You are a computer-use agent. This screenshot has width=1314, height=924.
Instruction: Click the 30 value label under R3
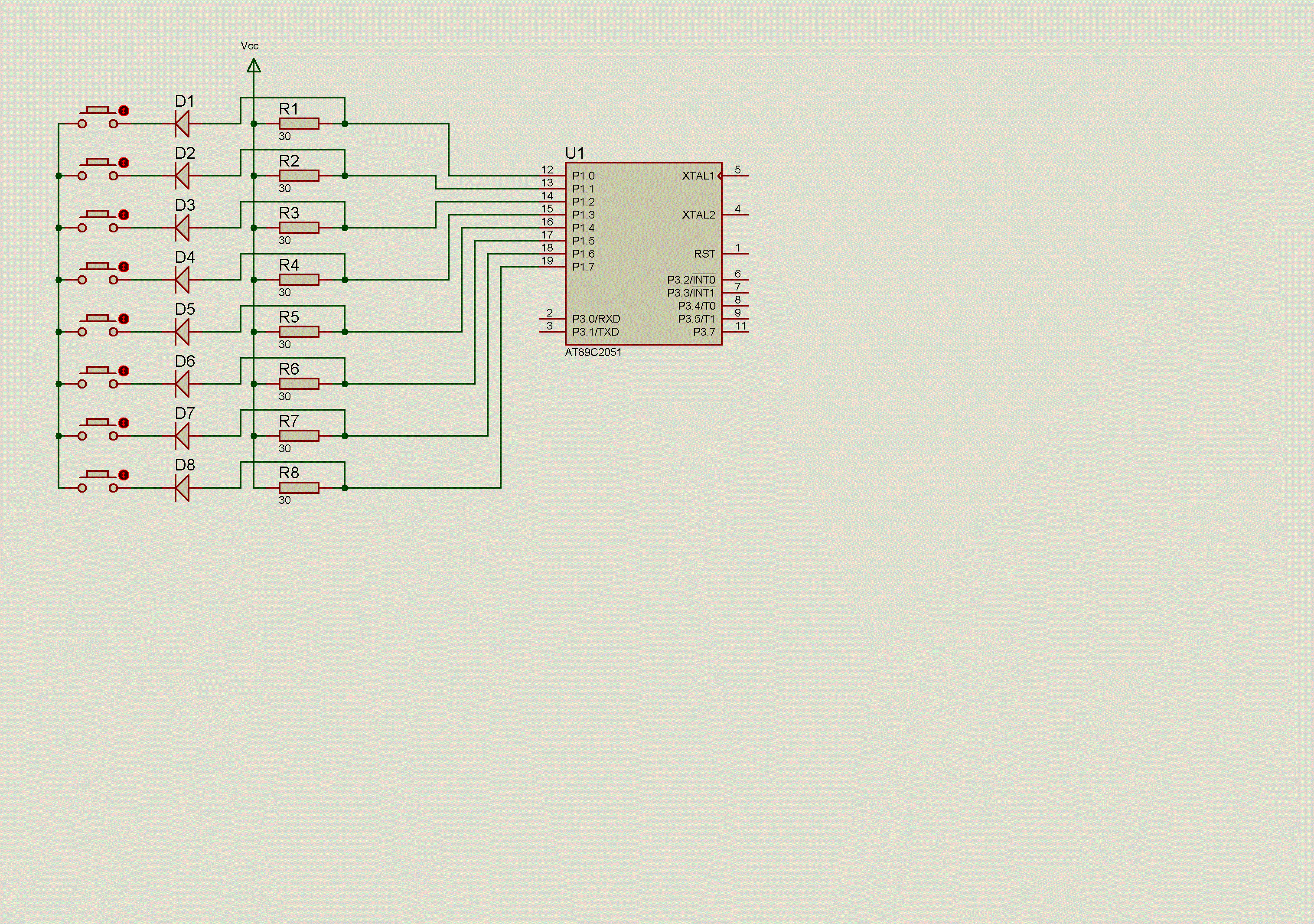[284, 241]
